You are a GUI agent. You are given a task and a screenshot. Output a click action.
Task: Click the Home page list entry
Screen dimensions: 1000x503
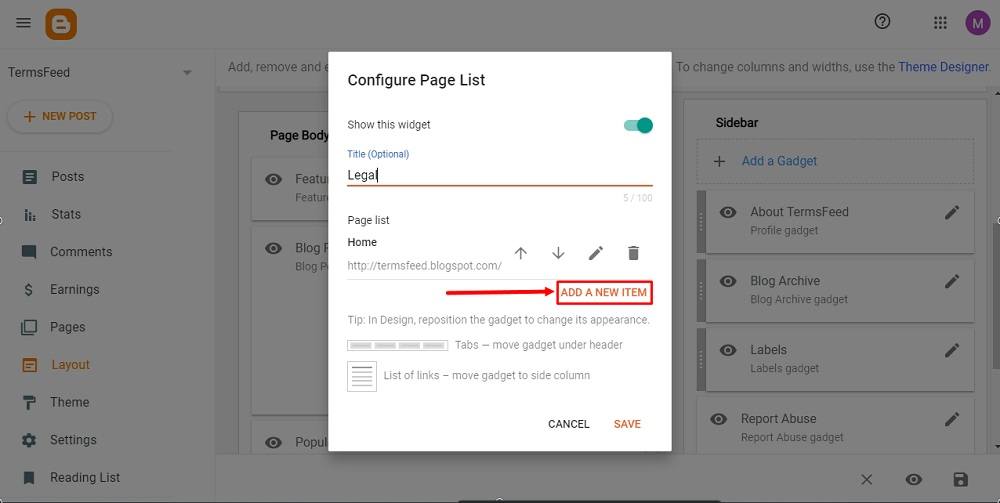click(x=362, y=242)
